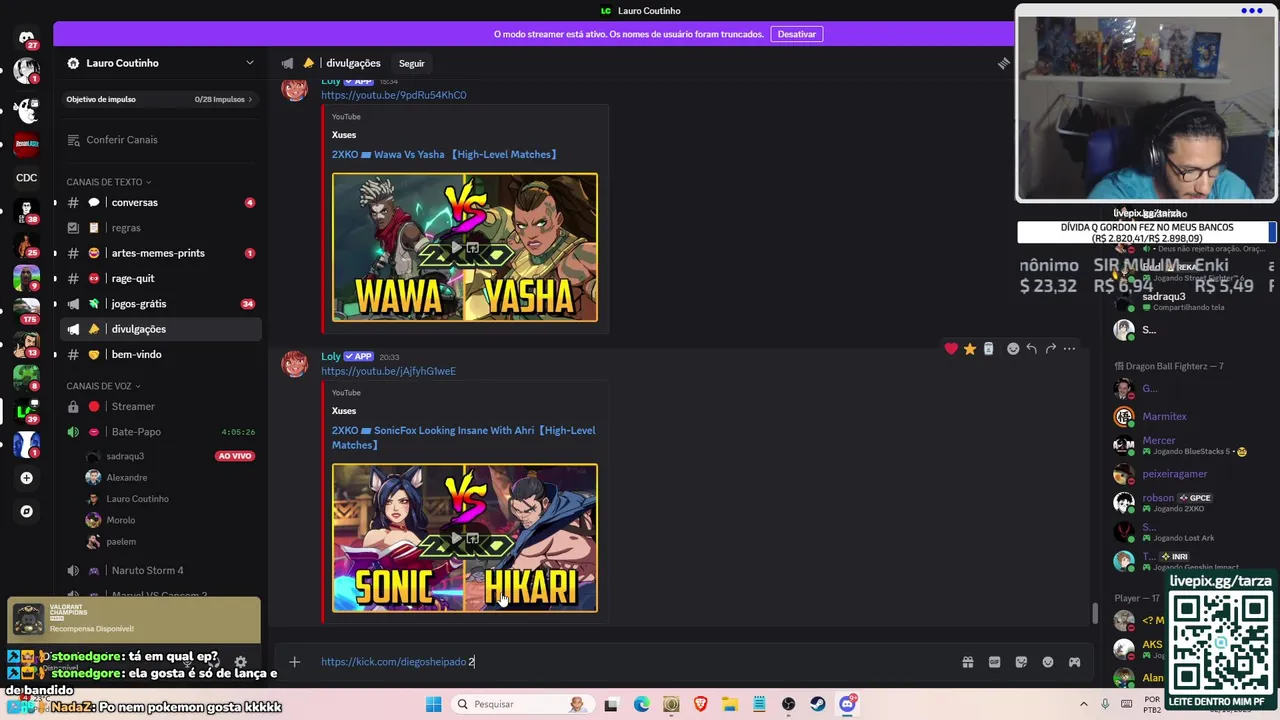1280x720 pixels.
Task: Open Microsoft Edge from taskbar
Action: (x=641, y=704)
